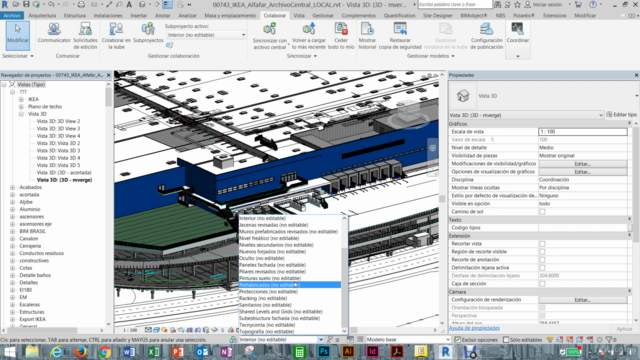Expand Acabados tree node

tap(13, 187)
